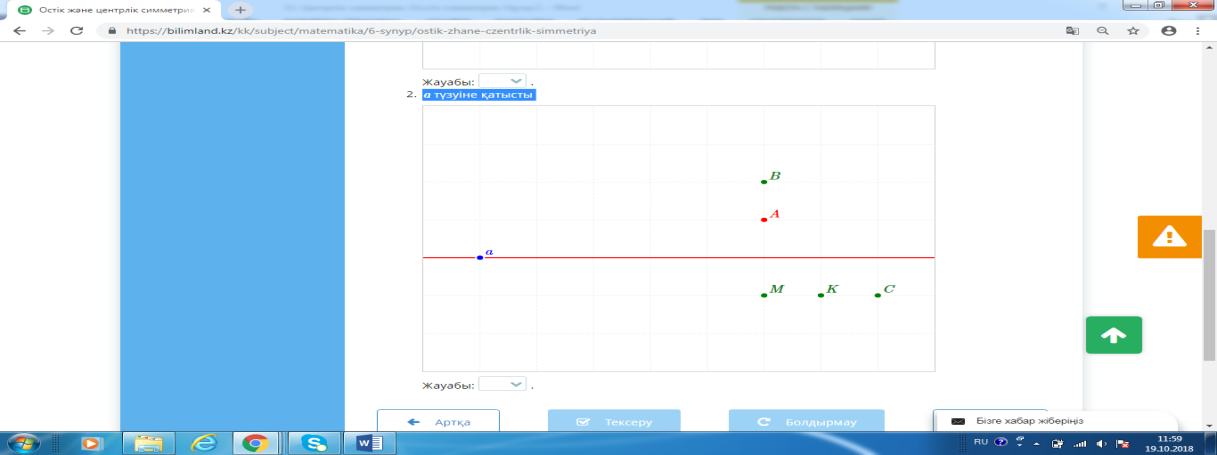Open the first Жауабы answer dropdown
1217x455 pixels.
(502, 81)
